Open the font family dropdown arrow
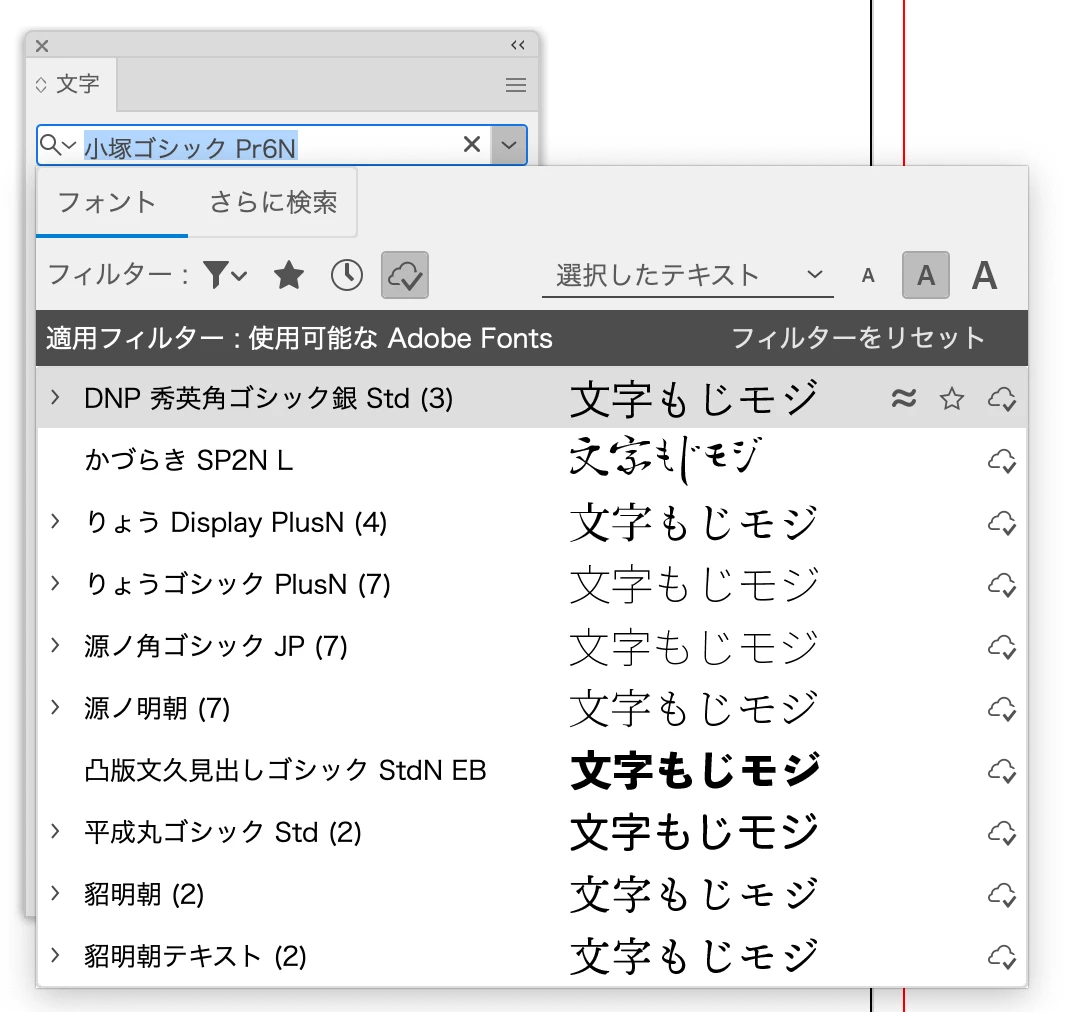The width and height of the screenshot is (1068, 1012). point(509,145)
